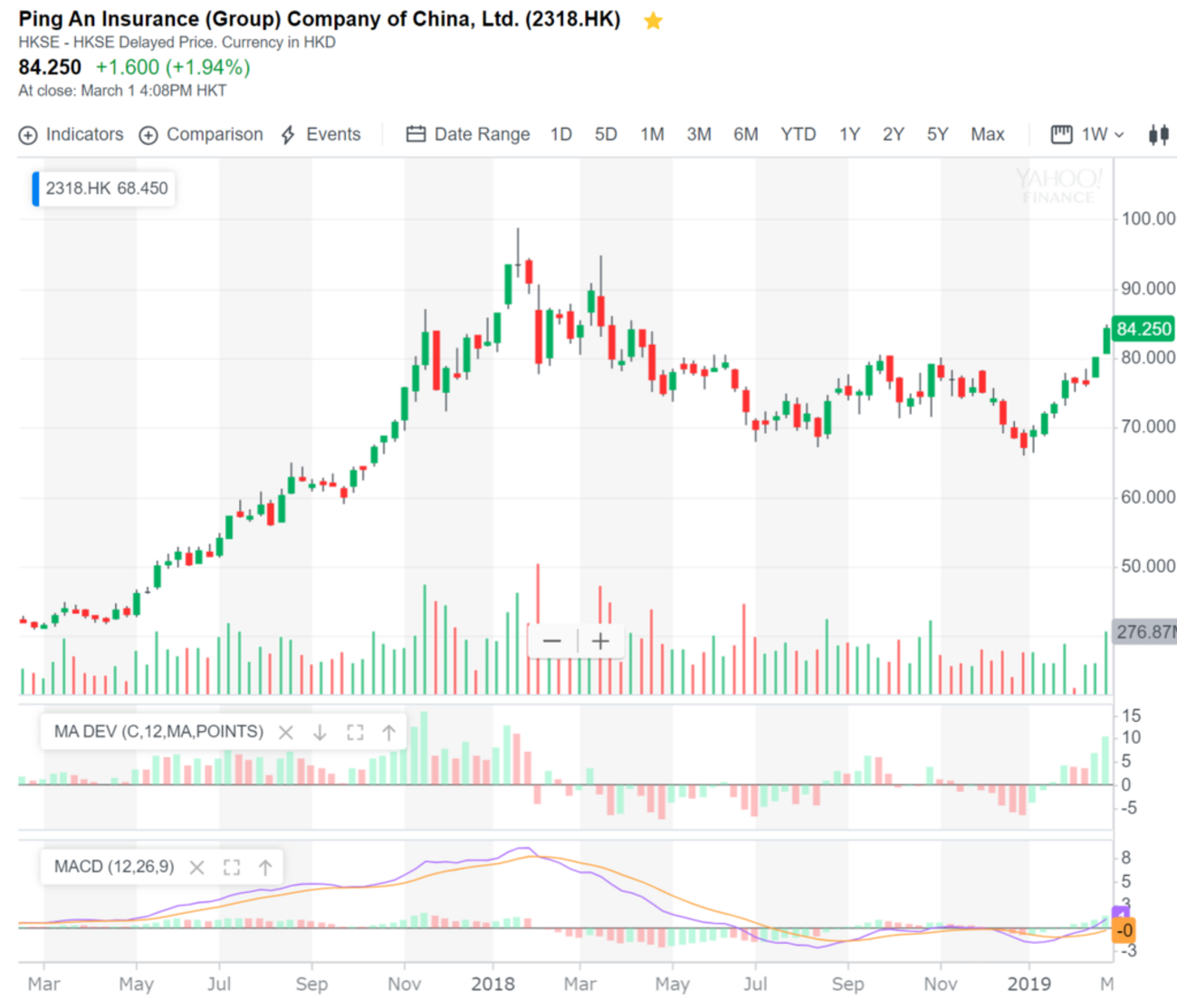The image size is (1177, 1008).
Task: Click the MA DEV (C,12,MA,POINTS) label
Action: pos(158,732)
